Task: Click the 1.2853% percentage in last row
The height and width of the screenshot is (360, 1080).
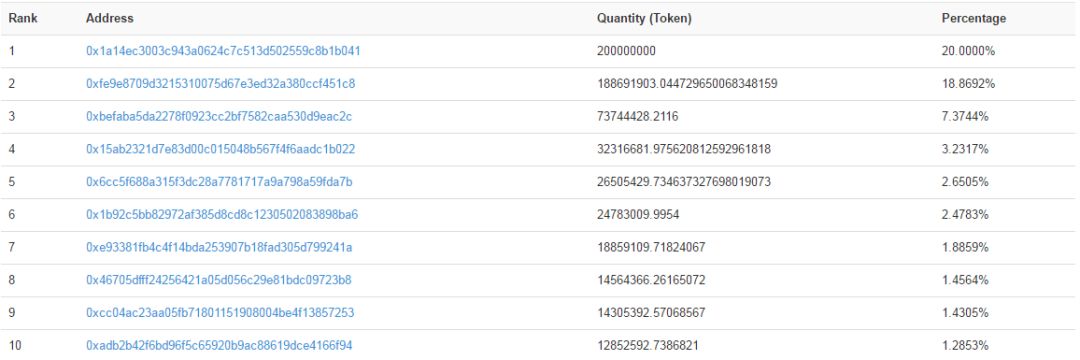Action: (x=965, y=346)
